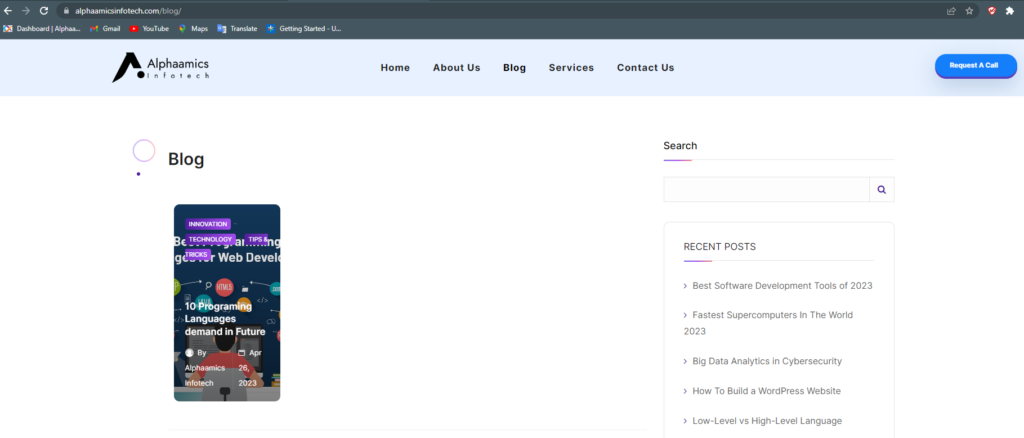Open the Translate bookmark

point(238,29)
